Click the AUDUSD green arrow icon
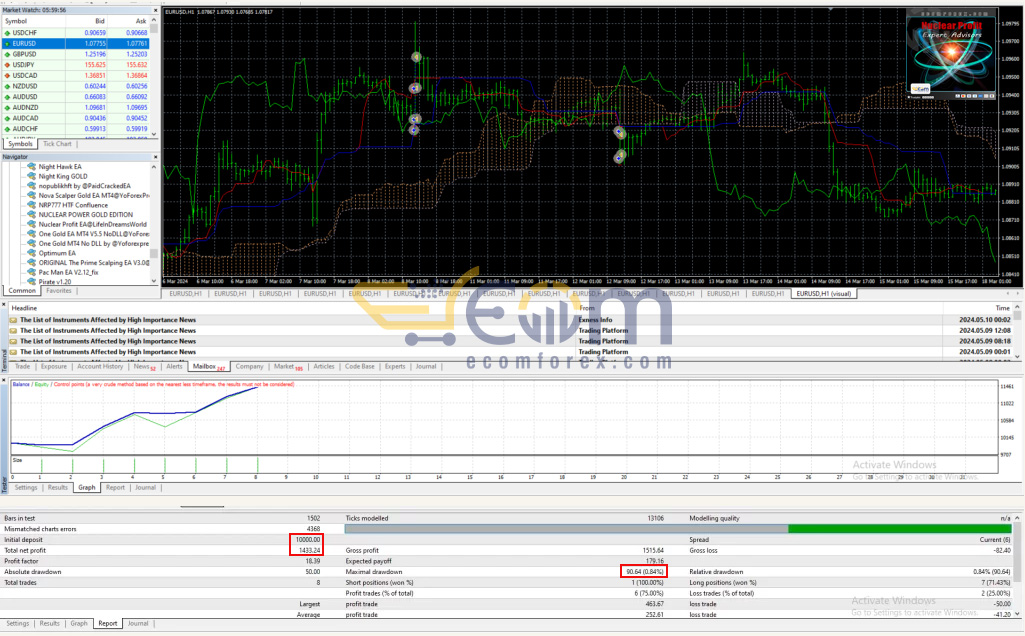This screenshot has height=636, width=1025. pos(7,97)
